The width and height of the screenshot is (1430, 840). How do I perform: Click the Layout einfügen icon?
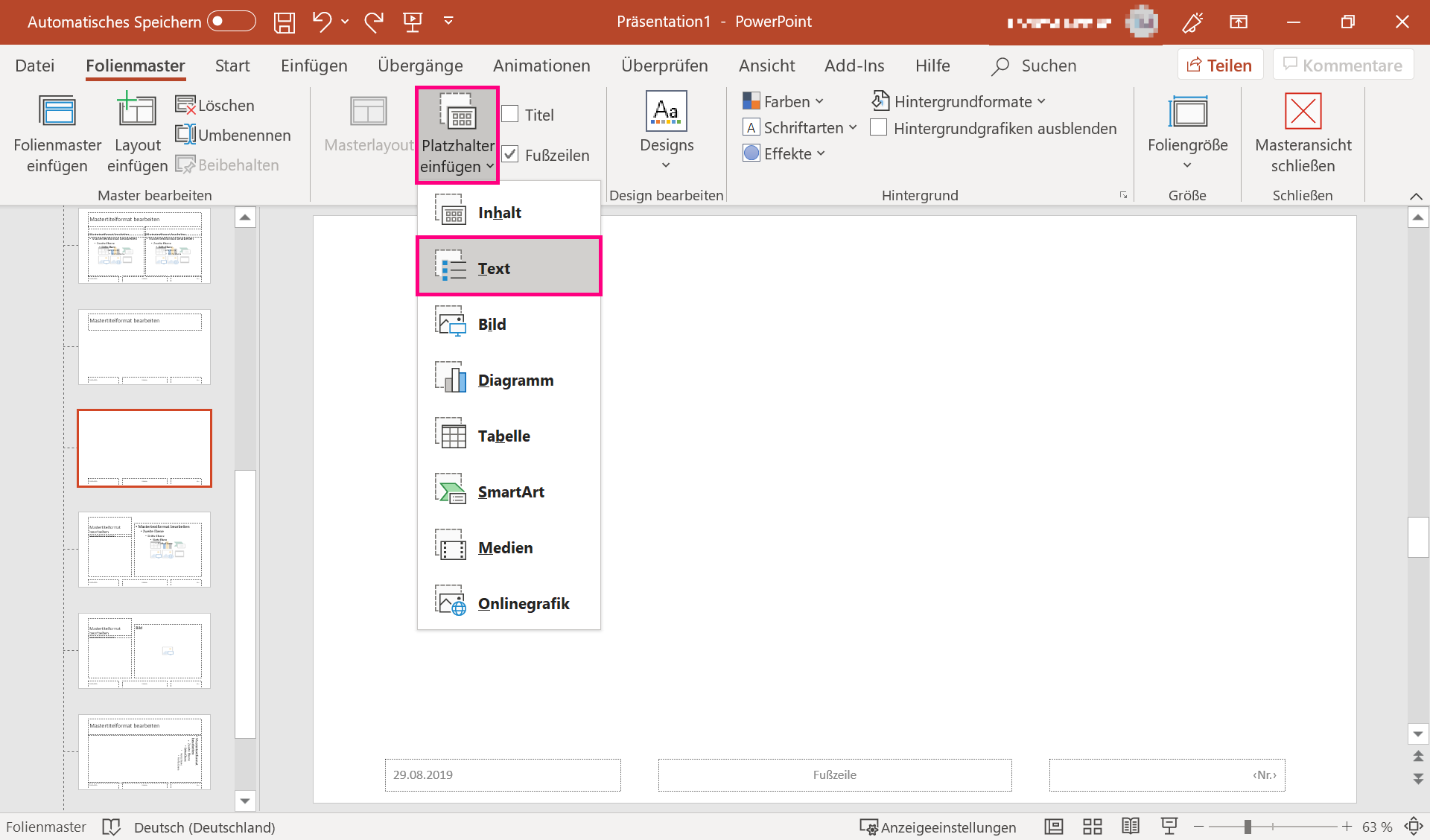(x=137, y=112)
